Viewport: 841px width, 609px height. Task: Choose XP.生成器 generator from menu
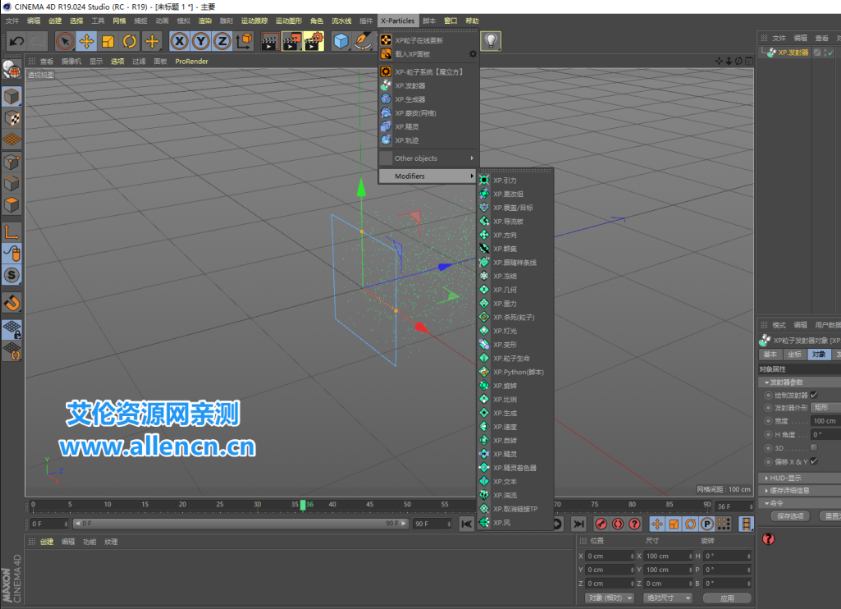(429, 99)
